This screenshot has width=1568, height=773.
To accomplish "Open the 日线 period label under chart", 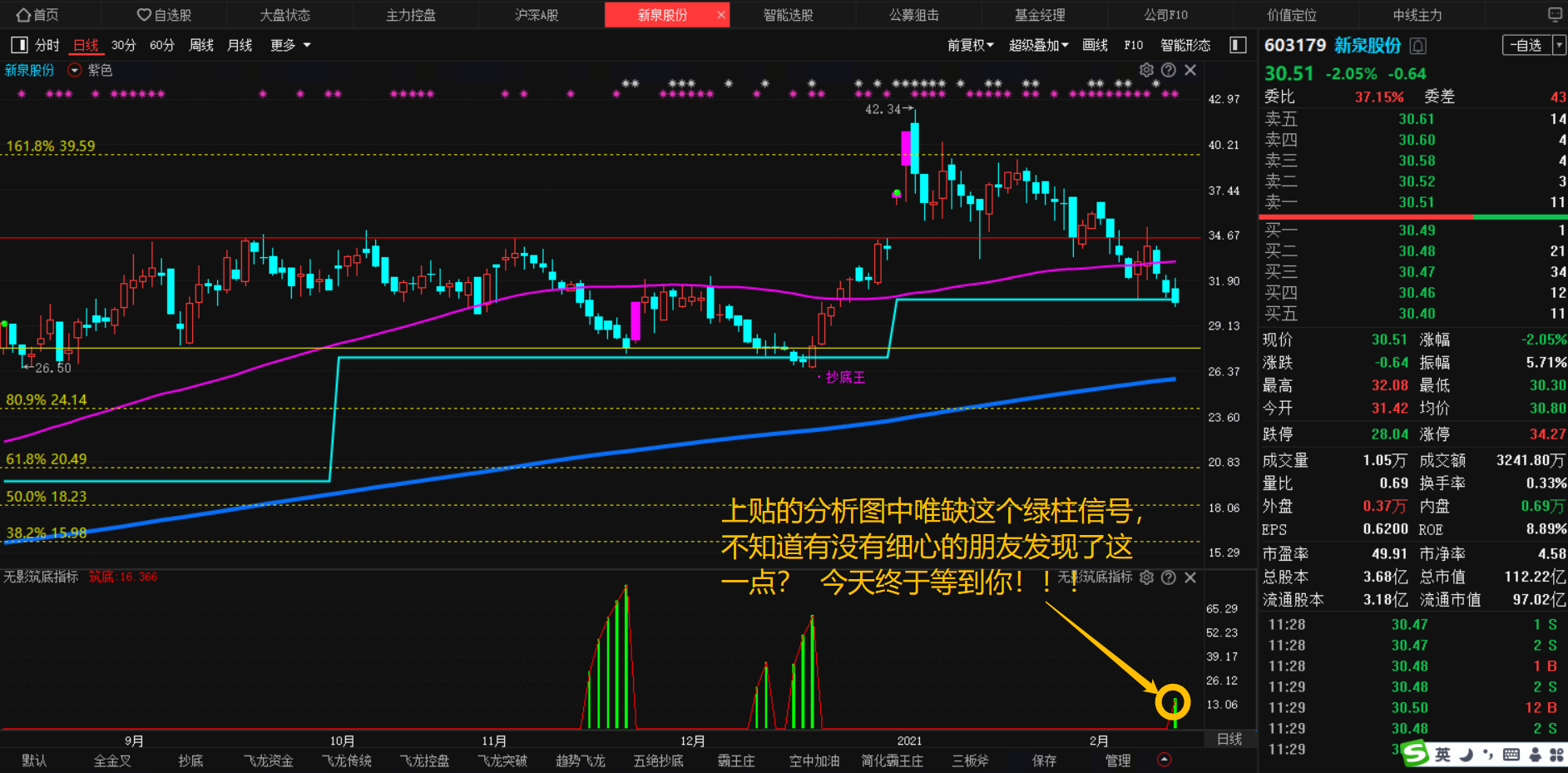I will (x=1229, y=739).
